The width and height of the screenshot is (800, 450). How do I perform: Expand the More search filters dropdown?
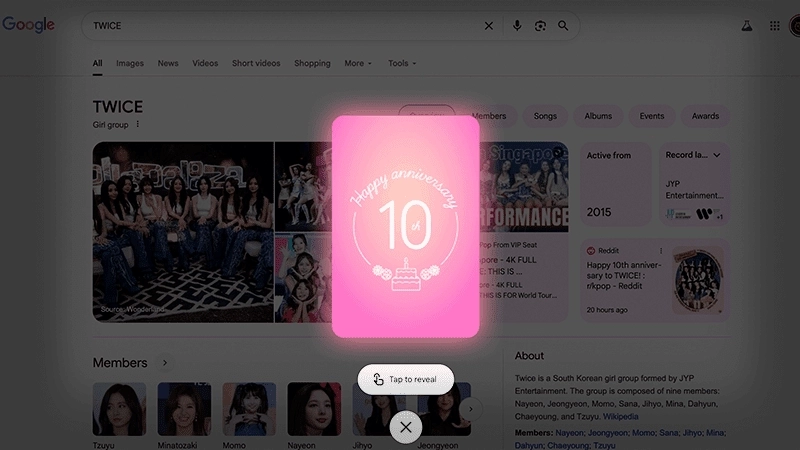(358, 63)
